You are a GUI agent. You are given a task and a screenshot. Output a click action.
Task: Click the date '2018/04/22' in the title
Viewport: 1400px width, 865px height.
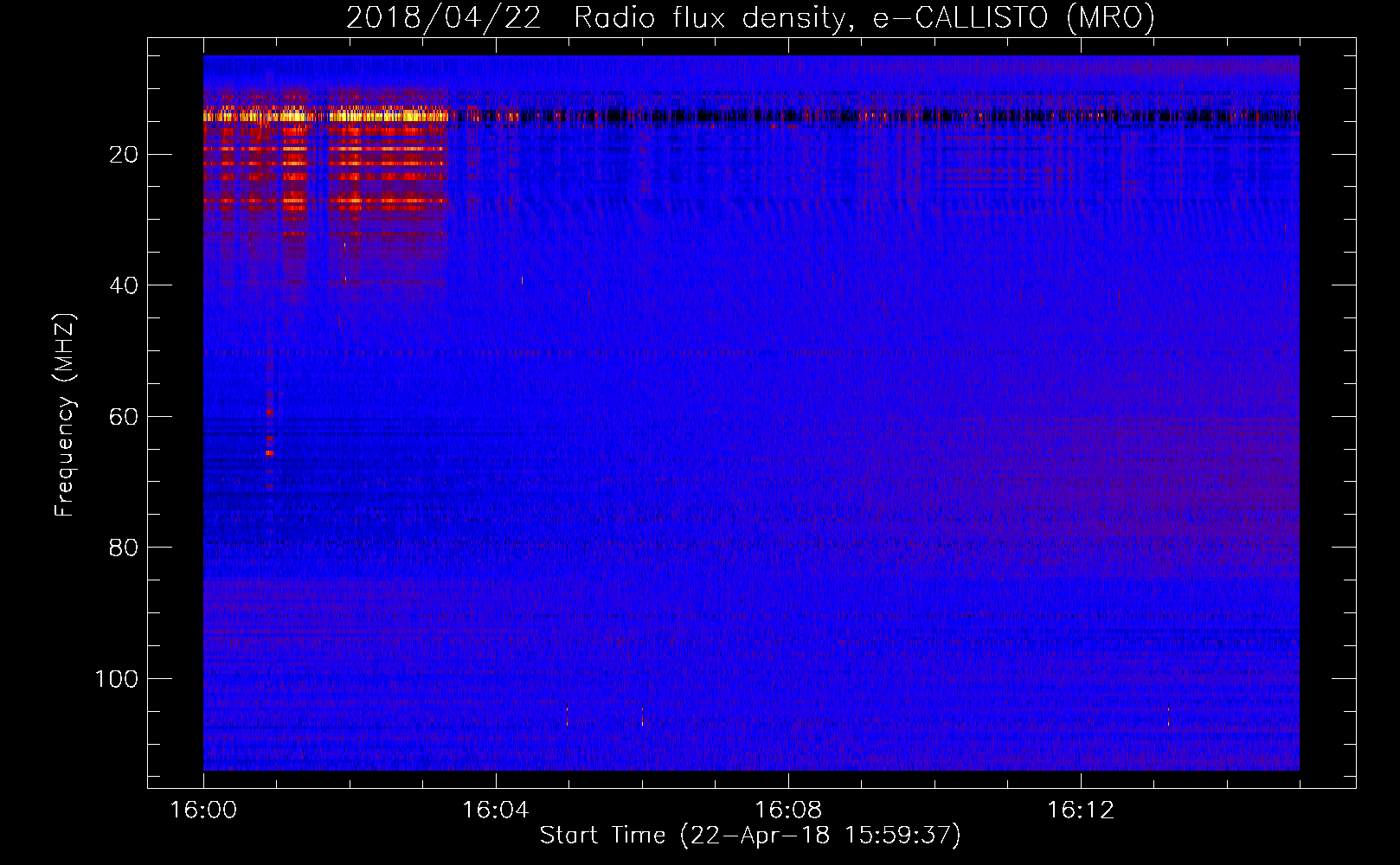click(x=443, y=18)
